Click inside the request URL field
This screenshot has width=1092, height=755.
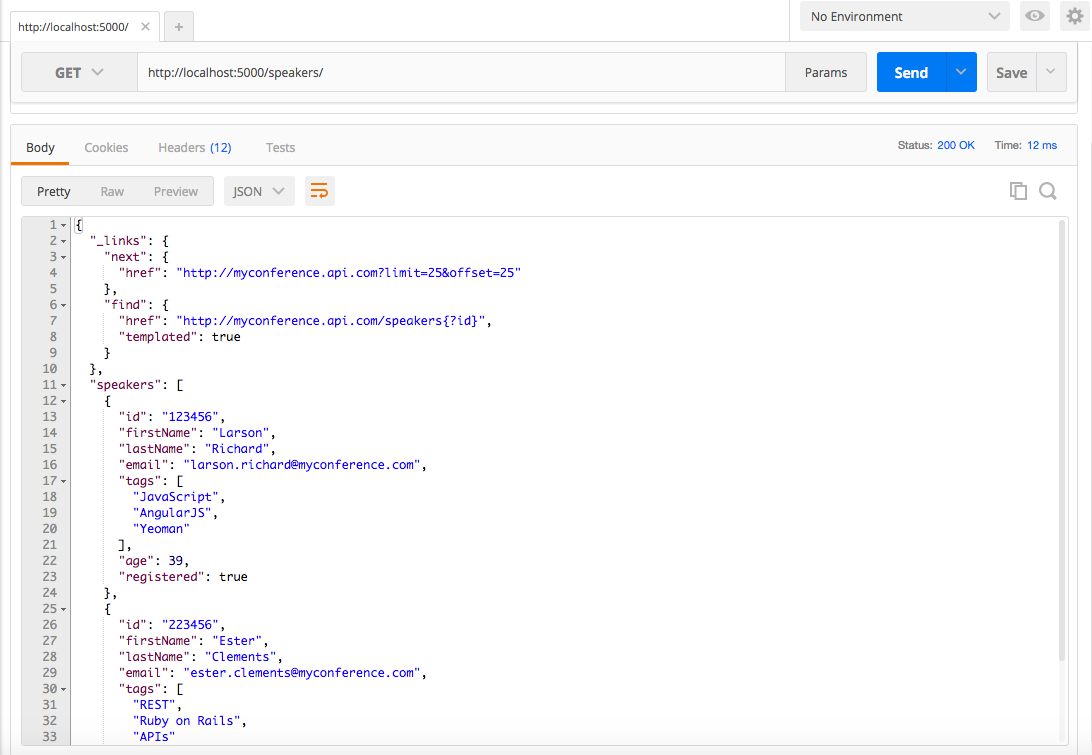400,71
